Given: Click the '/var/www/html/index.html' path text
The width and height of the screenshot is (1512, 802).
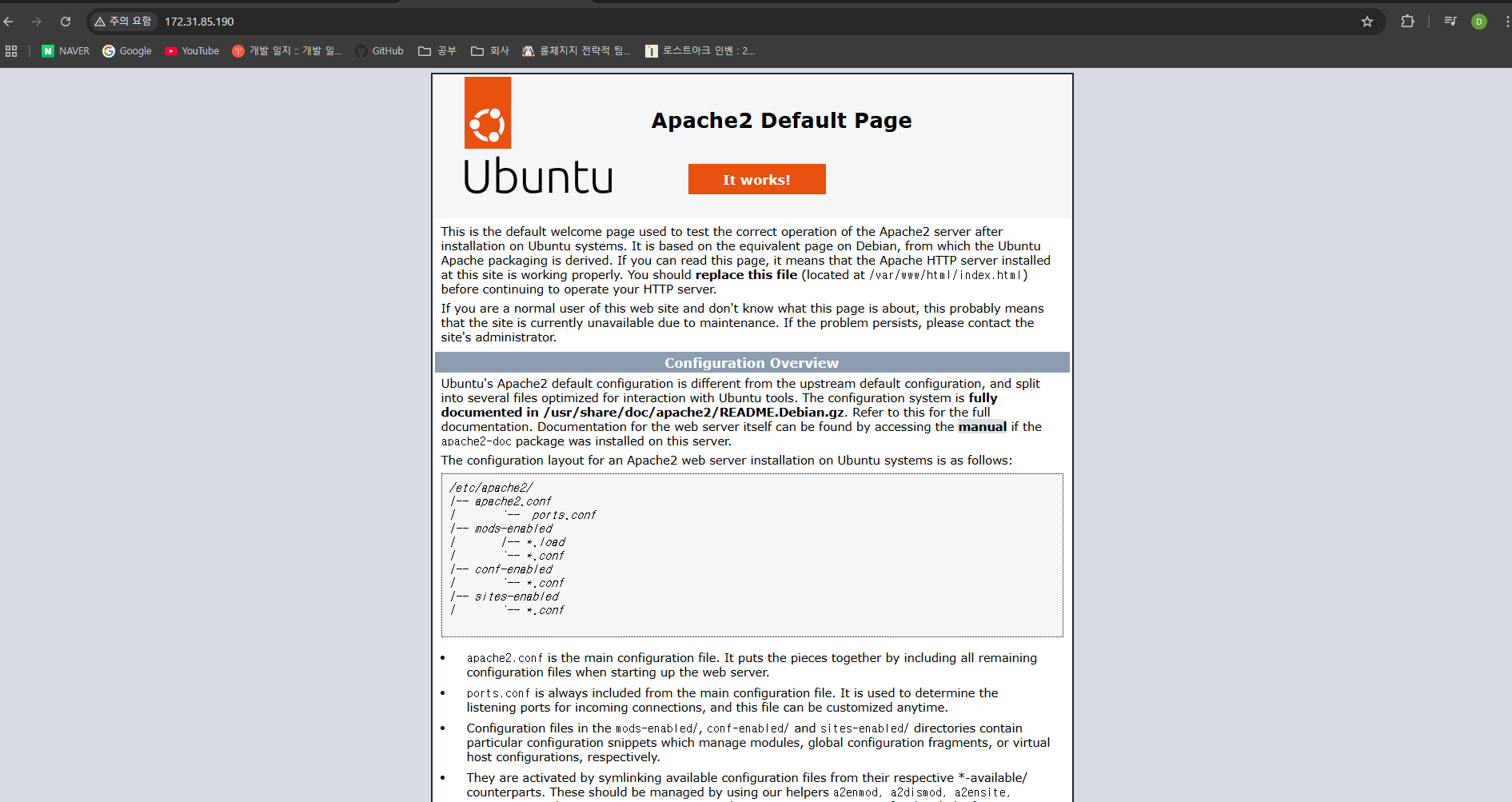Looking at the screenshot, I should pyautogui.click(x=945, y=275).
